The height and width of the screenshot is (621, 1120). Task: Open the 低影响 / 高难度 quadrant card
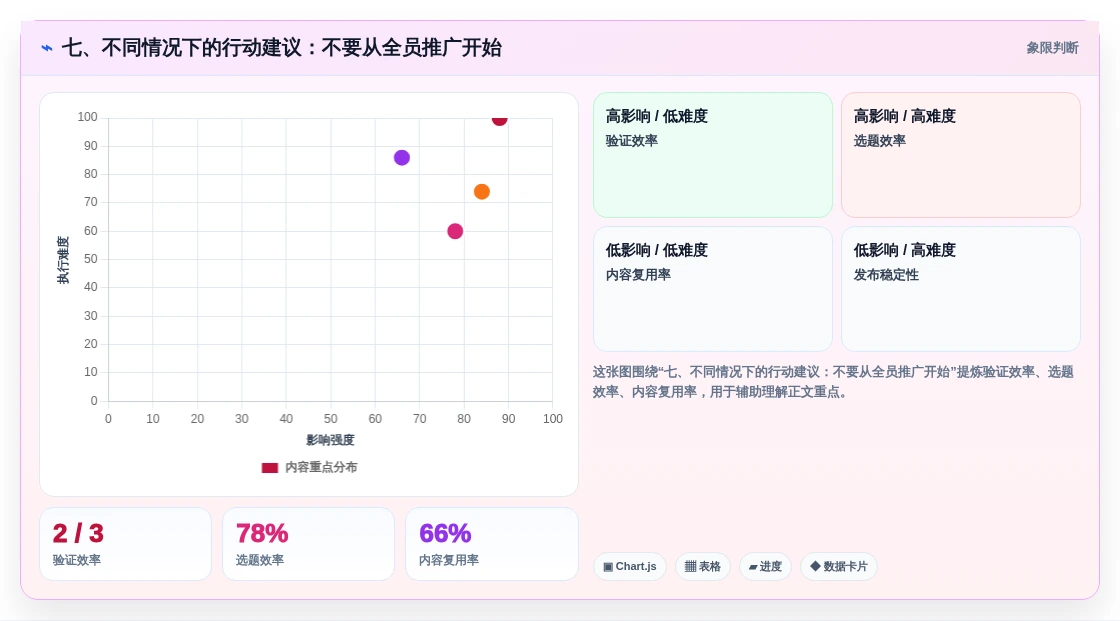pos(961,289)
